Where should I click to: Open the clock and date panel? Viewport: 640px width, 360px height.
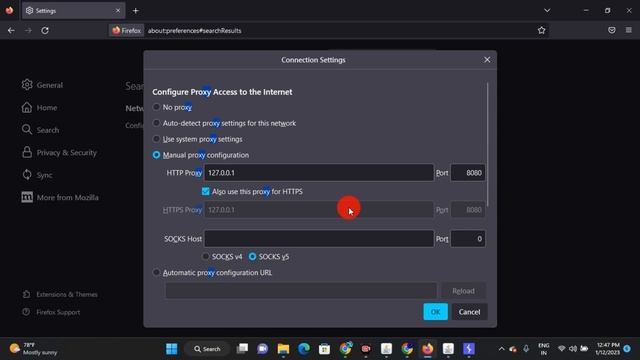pos(608,349)
